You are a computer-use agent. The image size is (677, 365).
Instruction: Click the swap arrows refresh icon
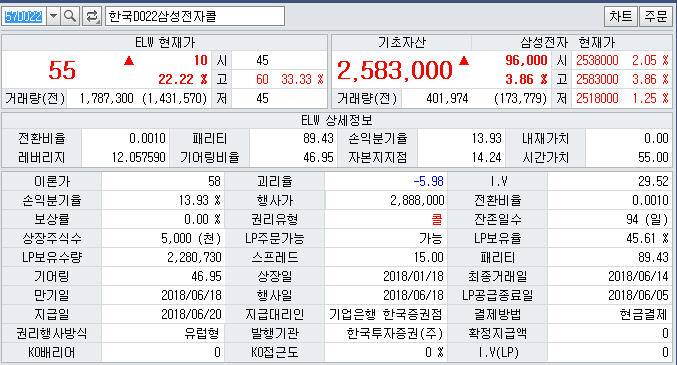click(91, 16)
